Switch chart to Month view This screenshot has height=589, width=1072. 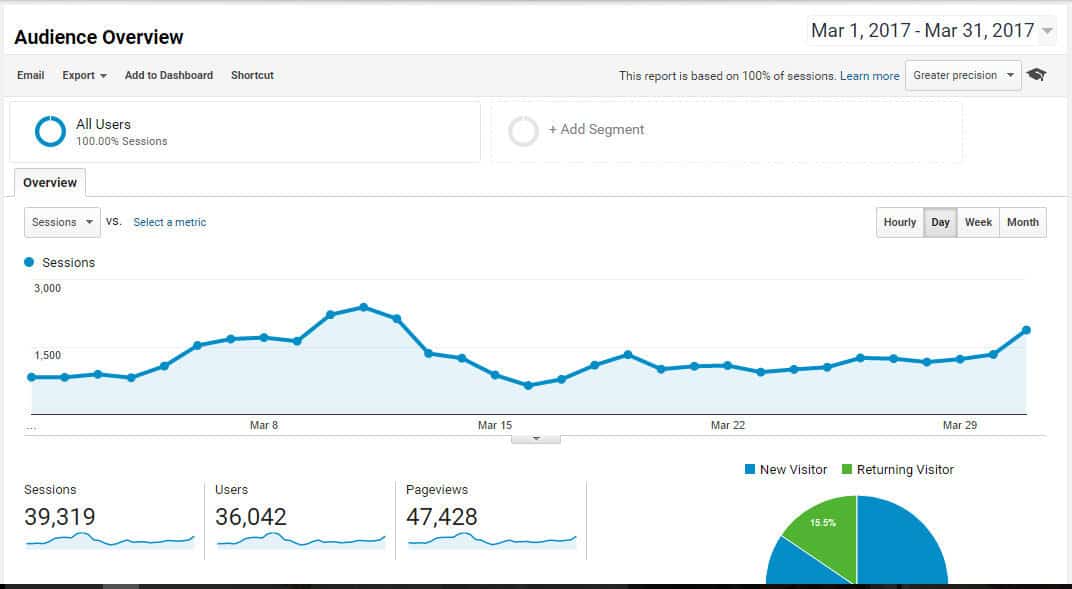[x=1023, y=222]
